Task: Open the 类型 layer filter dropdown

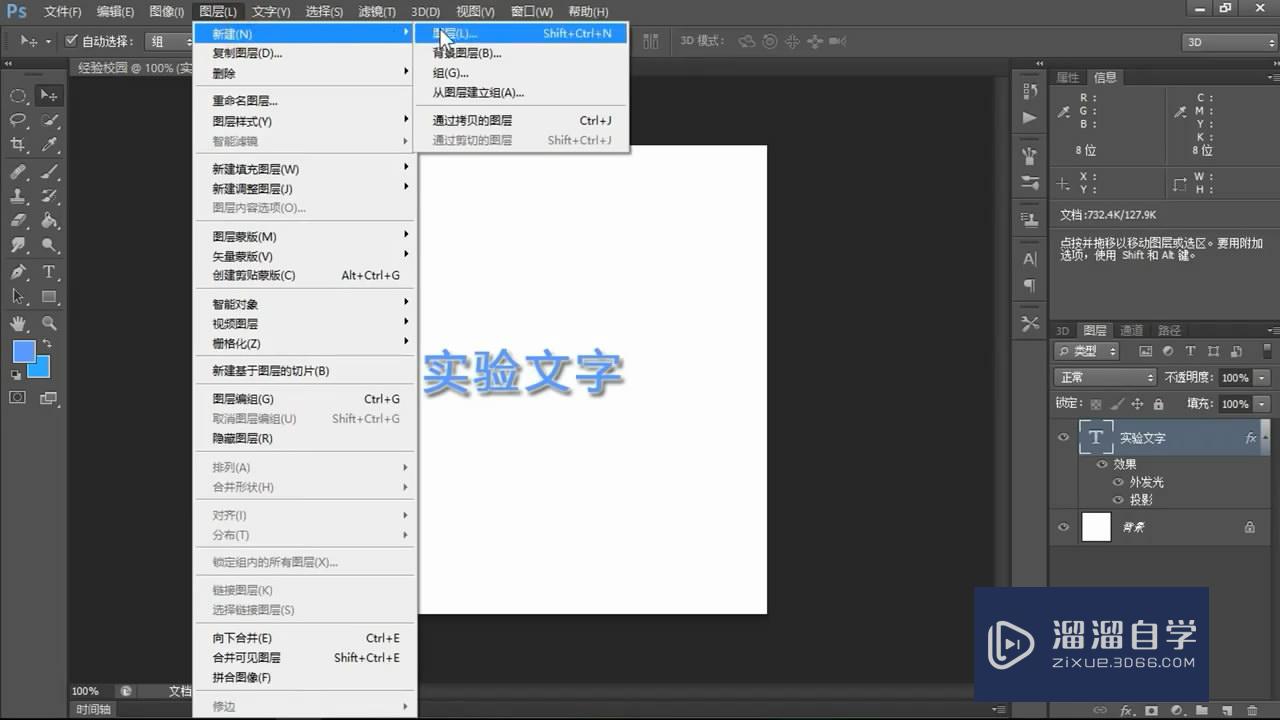Action: tap(1089, 351)
